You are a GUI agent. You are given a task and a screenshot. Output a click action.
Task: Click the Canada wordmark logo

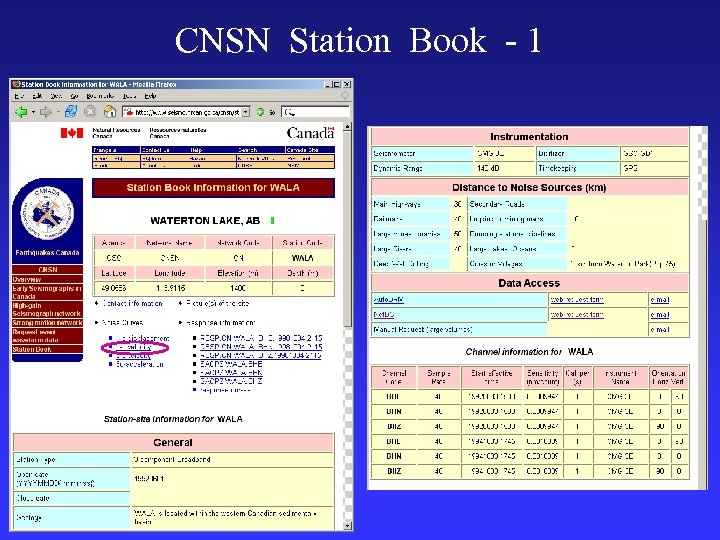(x=310, y=133)
